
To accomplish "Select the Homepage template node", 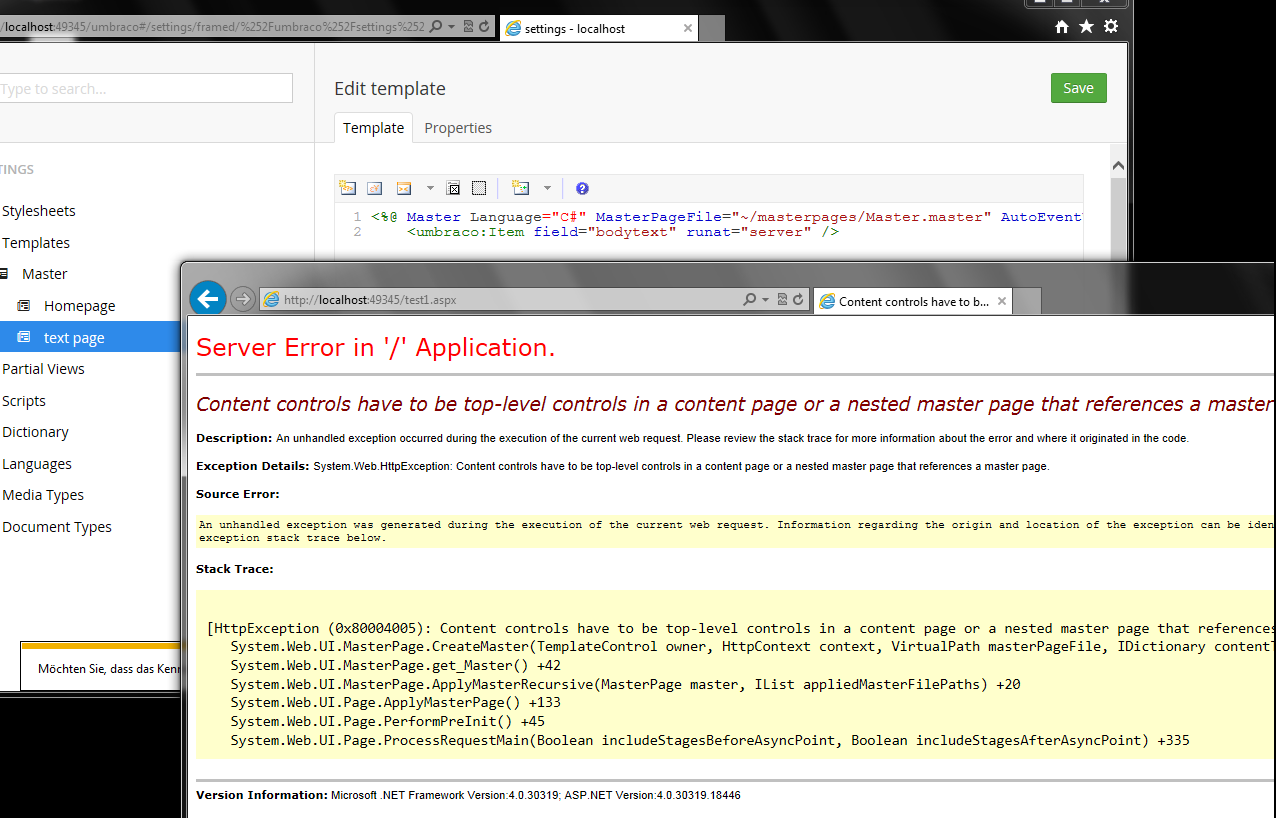I will pos(80,306).
